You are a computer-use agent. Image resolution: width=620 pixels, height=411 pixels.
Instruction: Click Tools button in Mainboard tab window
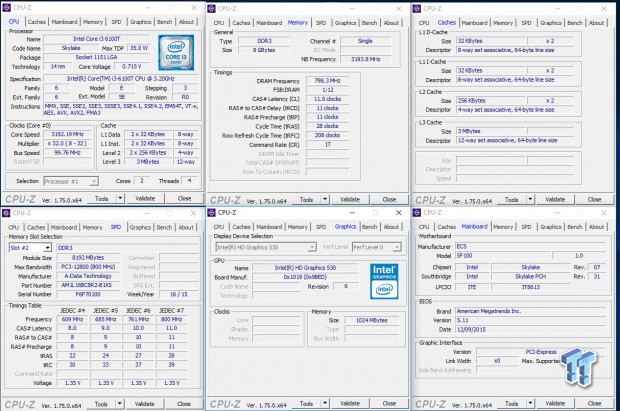[x=512, y=403]
